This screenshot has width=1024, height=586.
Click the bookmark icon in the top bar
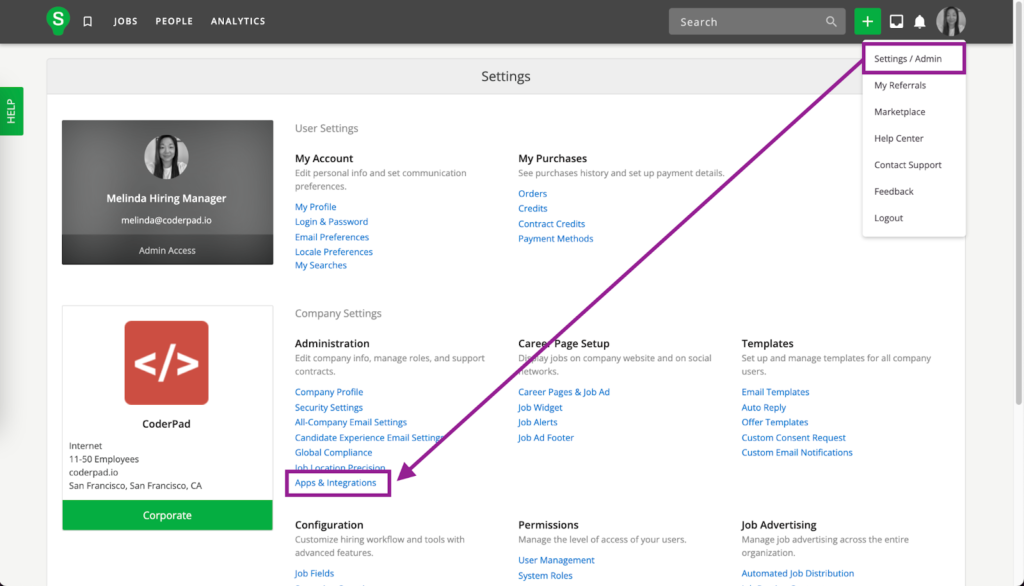coord(87,19)
